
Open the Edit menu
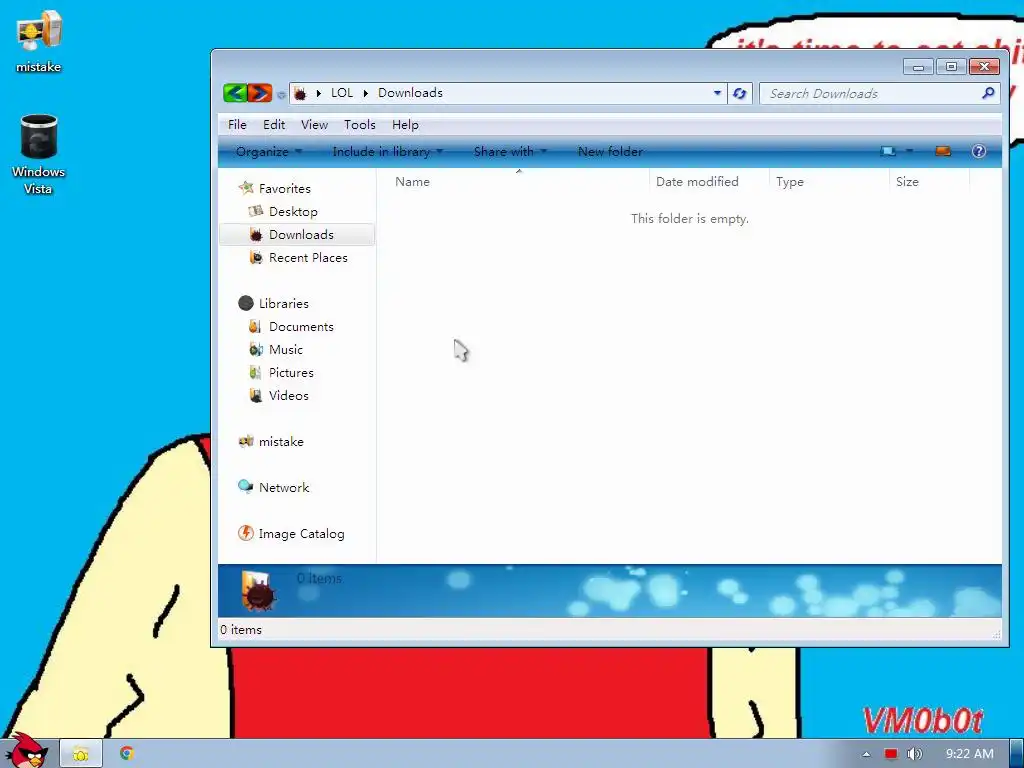(x=274, y=125)
